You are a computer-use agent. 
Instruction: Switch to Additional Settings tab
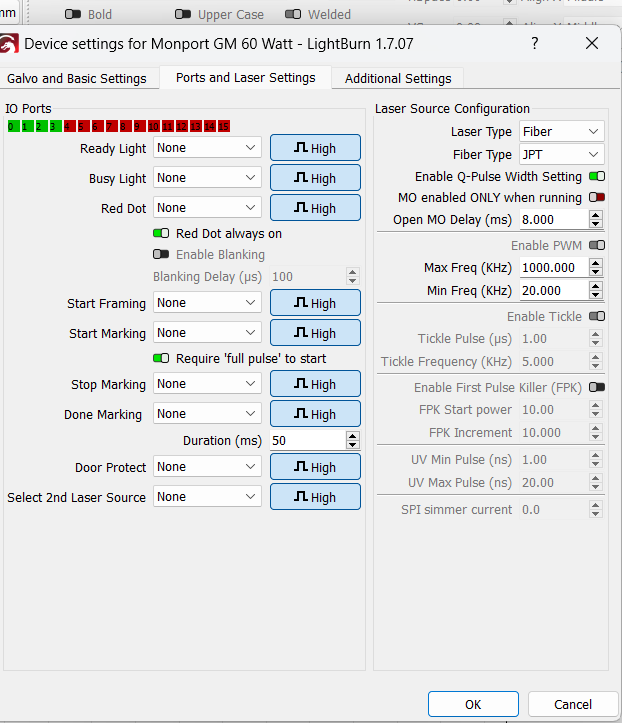[x=398, y=78]
